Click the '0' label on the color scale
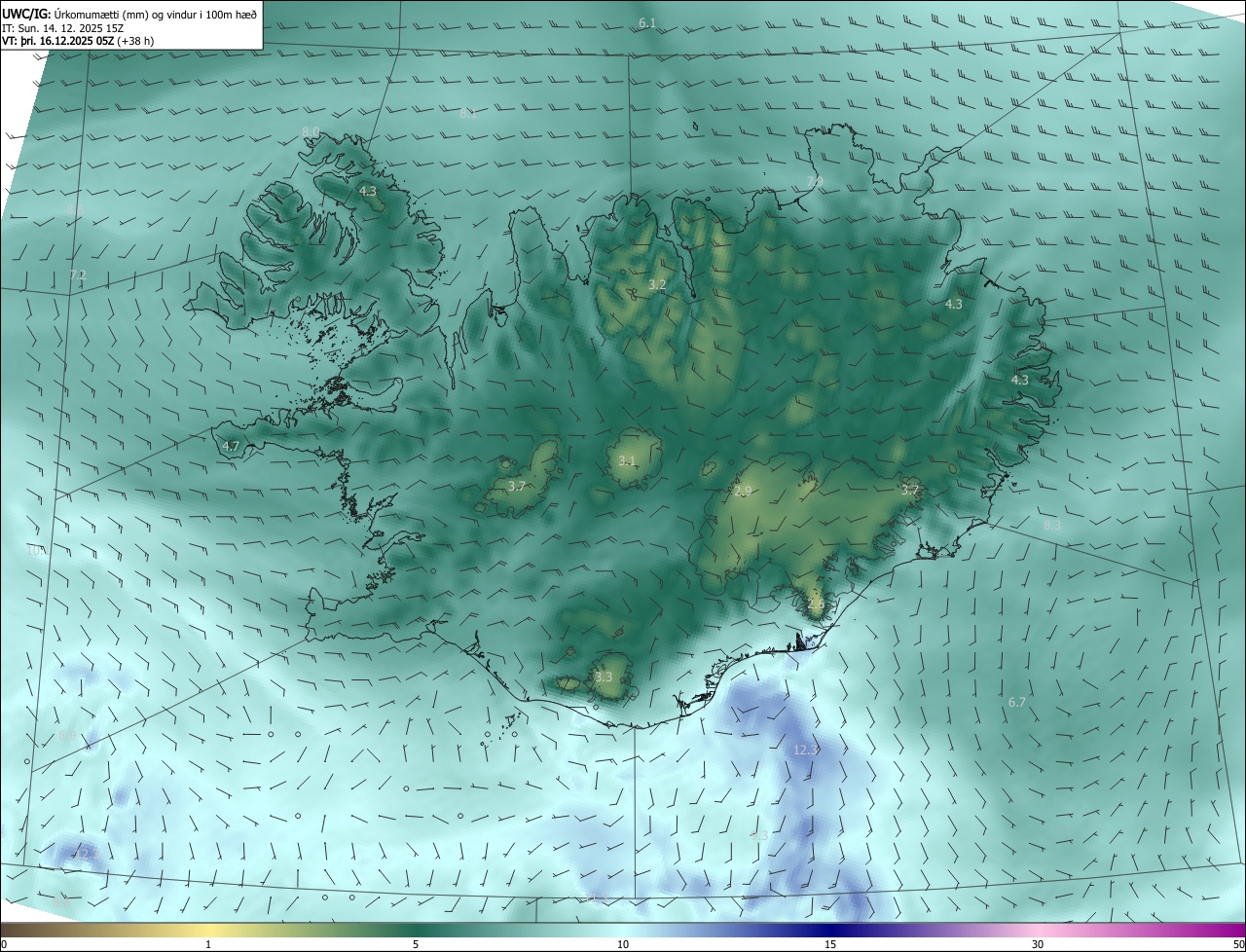This screenshot has width=1246, height=952. [x=4, y=944]
